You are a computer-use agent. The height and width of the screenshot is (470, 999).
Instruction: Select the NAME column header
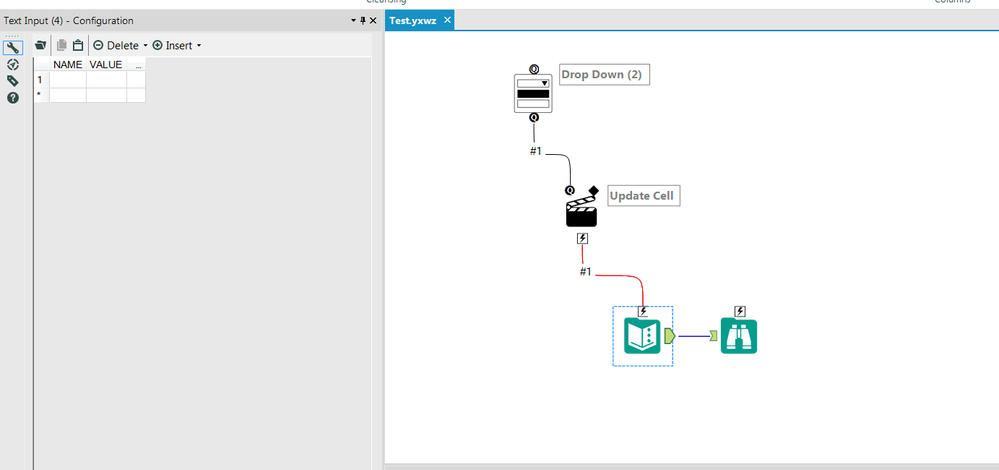68,64
